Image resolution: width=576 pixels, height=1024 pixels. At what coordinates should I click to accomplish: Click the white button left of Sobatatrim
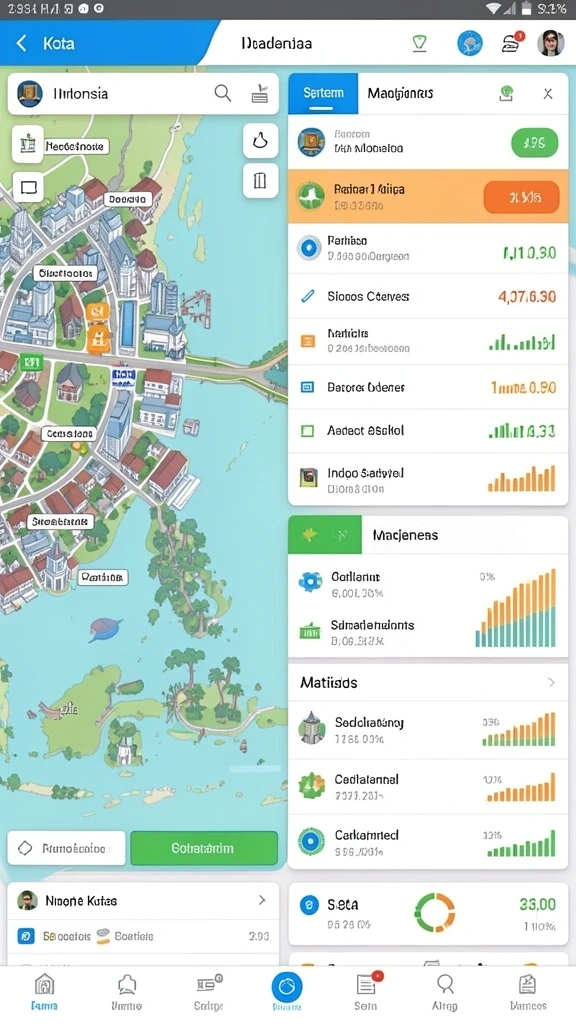tap(66, 848)
